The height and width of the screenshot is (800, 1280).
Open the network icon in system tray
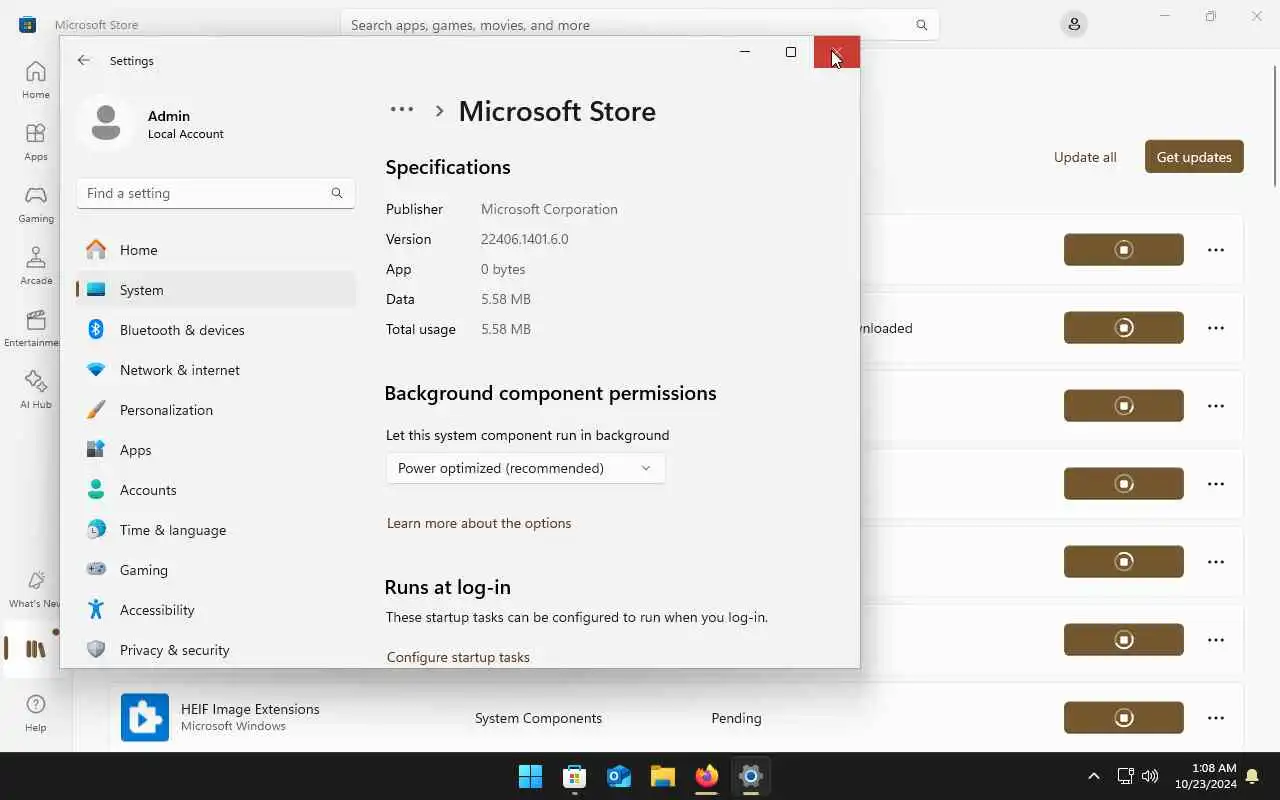click(x=1125, y=776)
